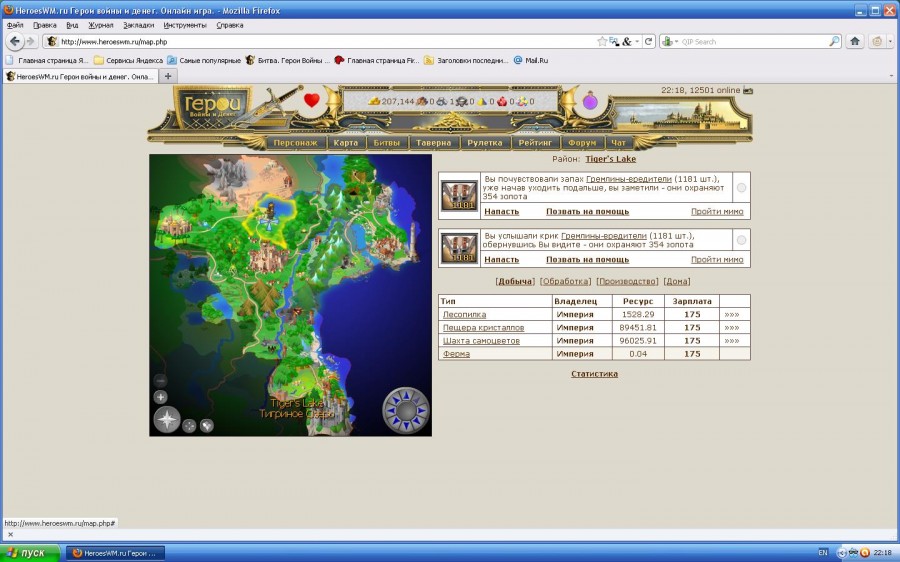
Task: Reload the page with refresh button
Action: [x=649, y=41]
